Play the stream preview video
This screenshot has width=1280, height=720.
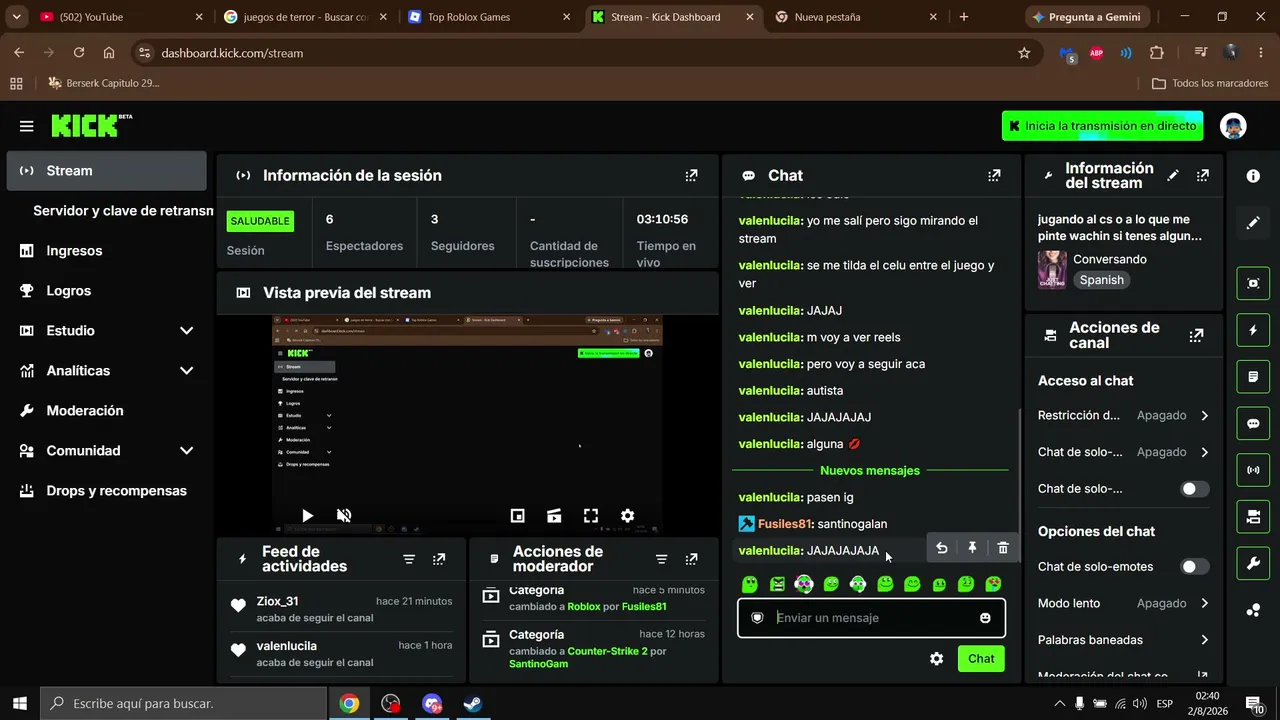(307, 516)
